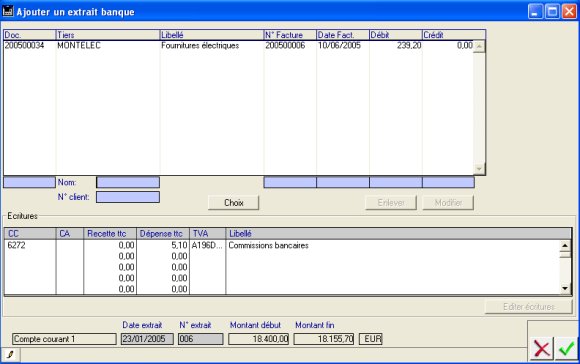
Task: Click the Montant fin field 18.155,70
Action: (x=324, y=339)
